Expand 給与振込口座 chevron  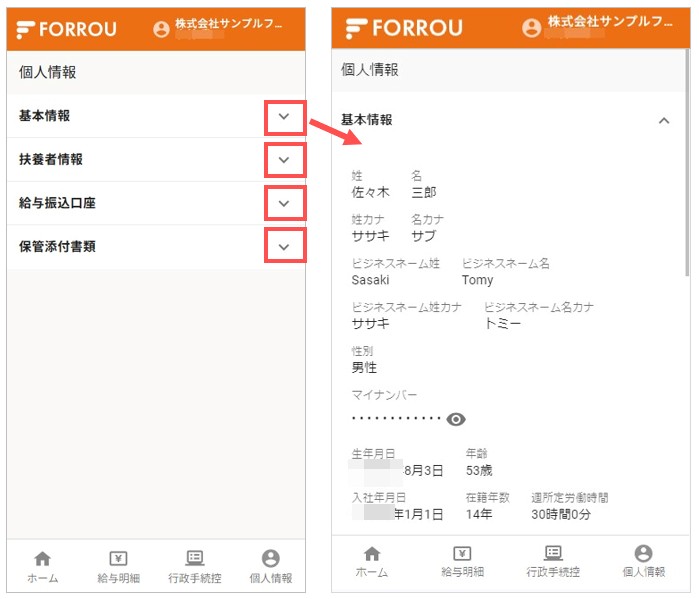284,204
